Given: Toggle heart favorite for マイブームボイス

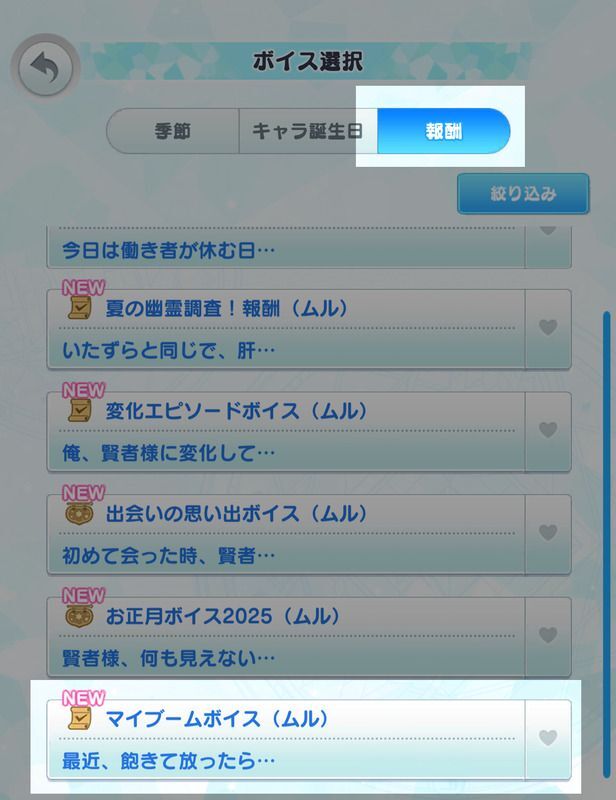Looking at the screenshot, I should 548,737.
